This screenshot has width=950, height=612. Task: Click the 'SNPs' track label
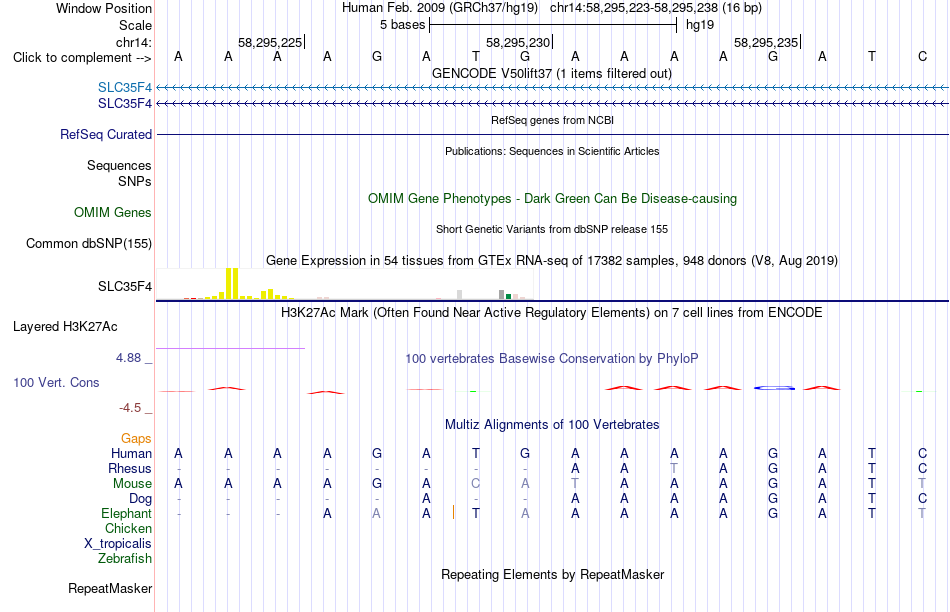pos(135,181)
